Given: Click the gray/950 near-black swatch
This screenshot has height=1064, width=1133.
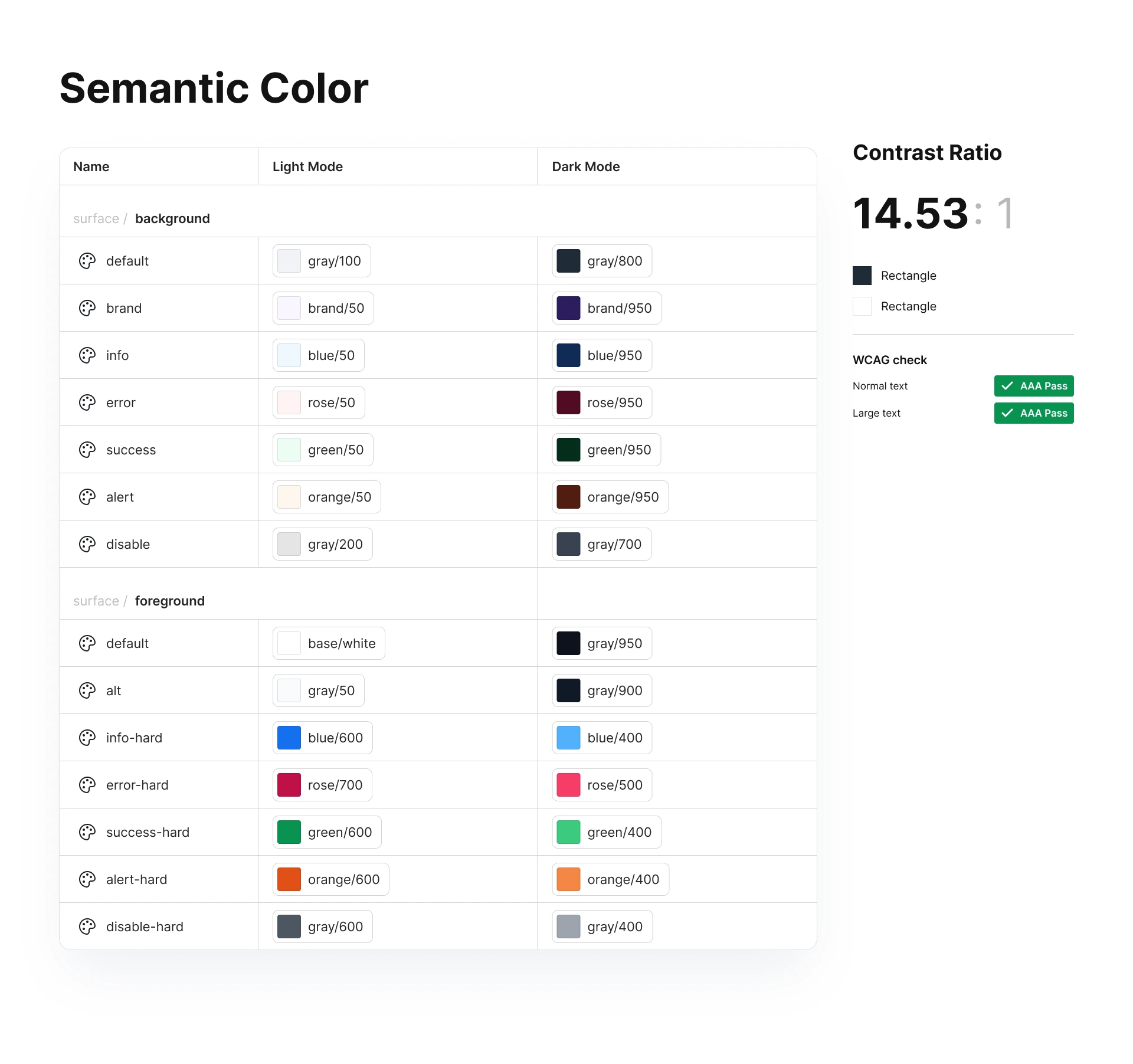Looking at the screenshot, I should tap(568, 643).
